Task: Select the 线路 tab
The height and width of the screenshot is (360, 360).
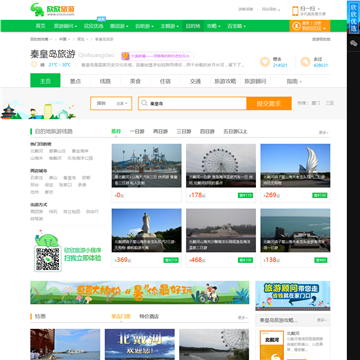Action: [105, 81]
